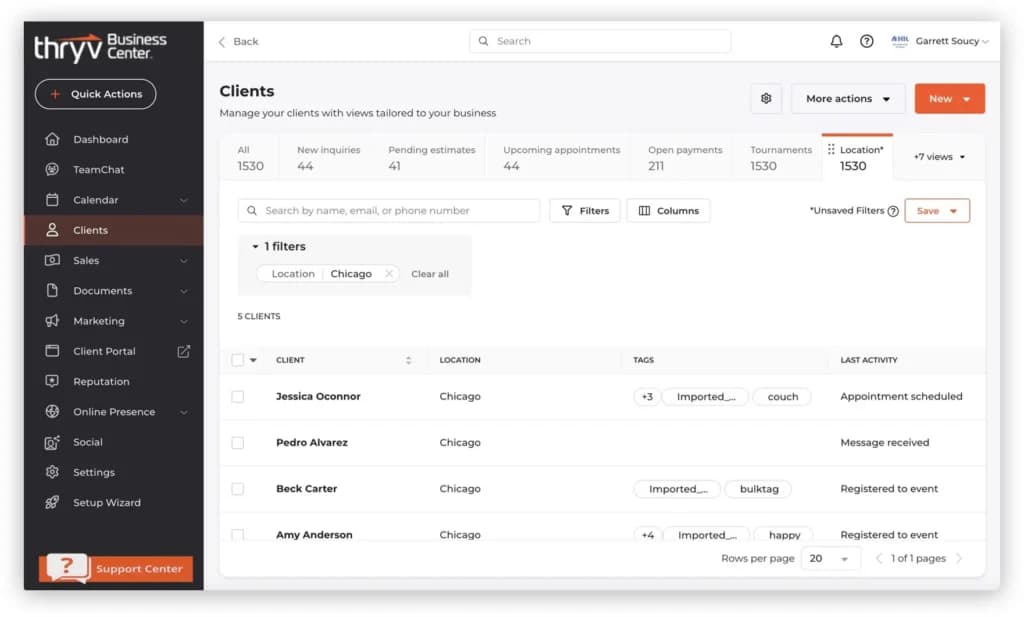This screenshot has width=1024, height=617.
Task: Click the clients view settings gear button
Action: [x=766, y=99]
